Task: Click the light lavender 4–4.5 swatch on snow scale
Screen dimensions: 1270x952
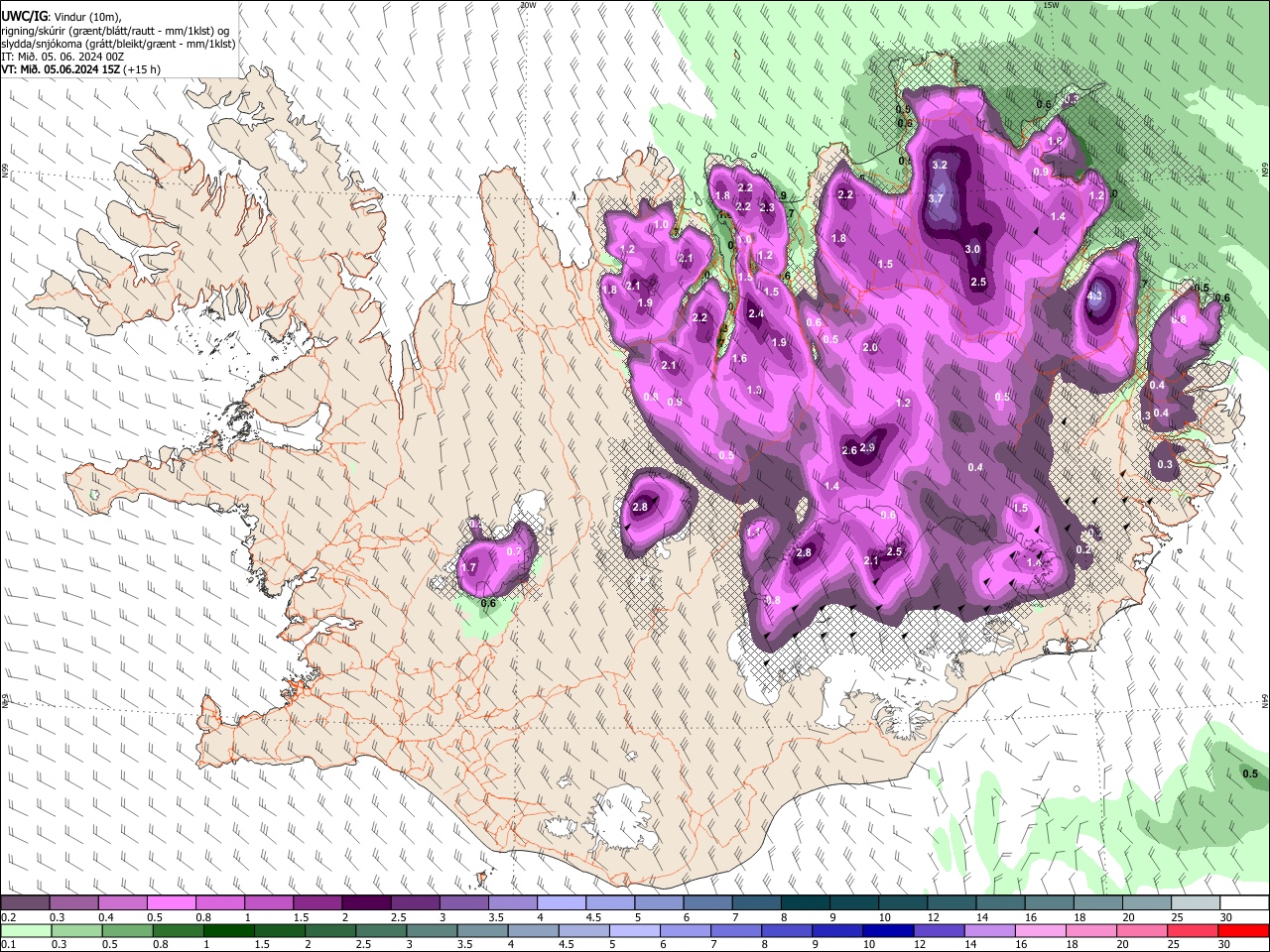Action: pyautogui.click(x=561, y=902)
